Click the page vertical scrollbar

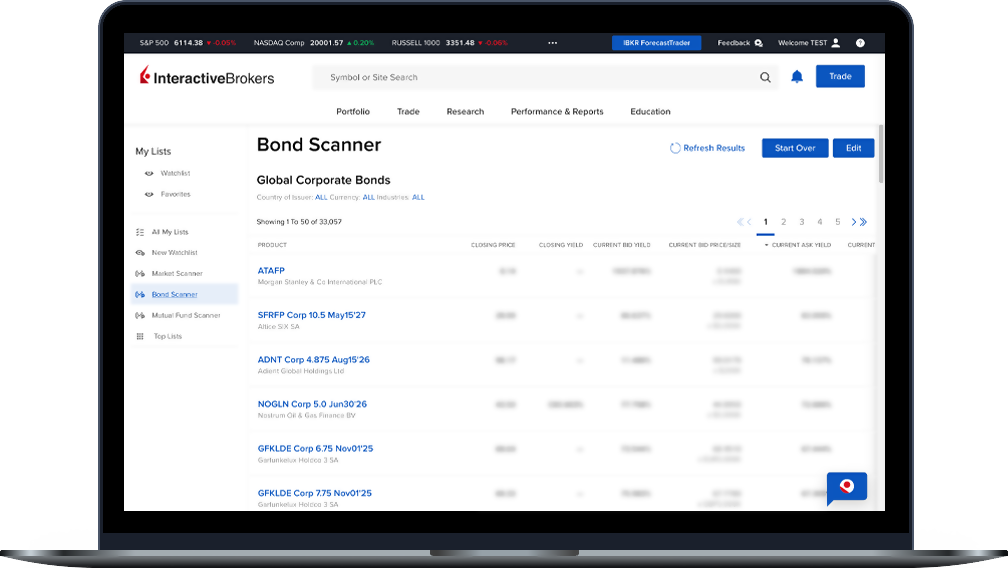tap(880, 155)
